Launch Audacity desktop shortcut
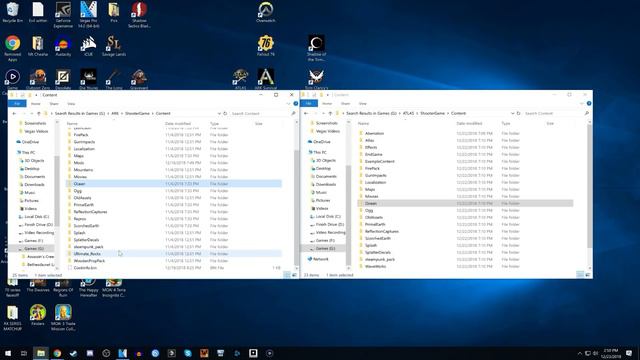Image resolution: width=640 pixels, height=360 pixels. [63, 46]
